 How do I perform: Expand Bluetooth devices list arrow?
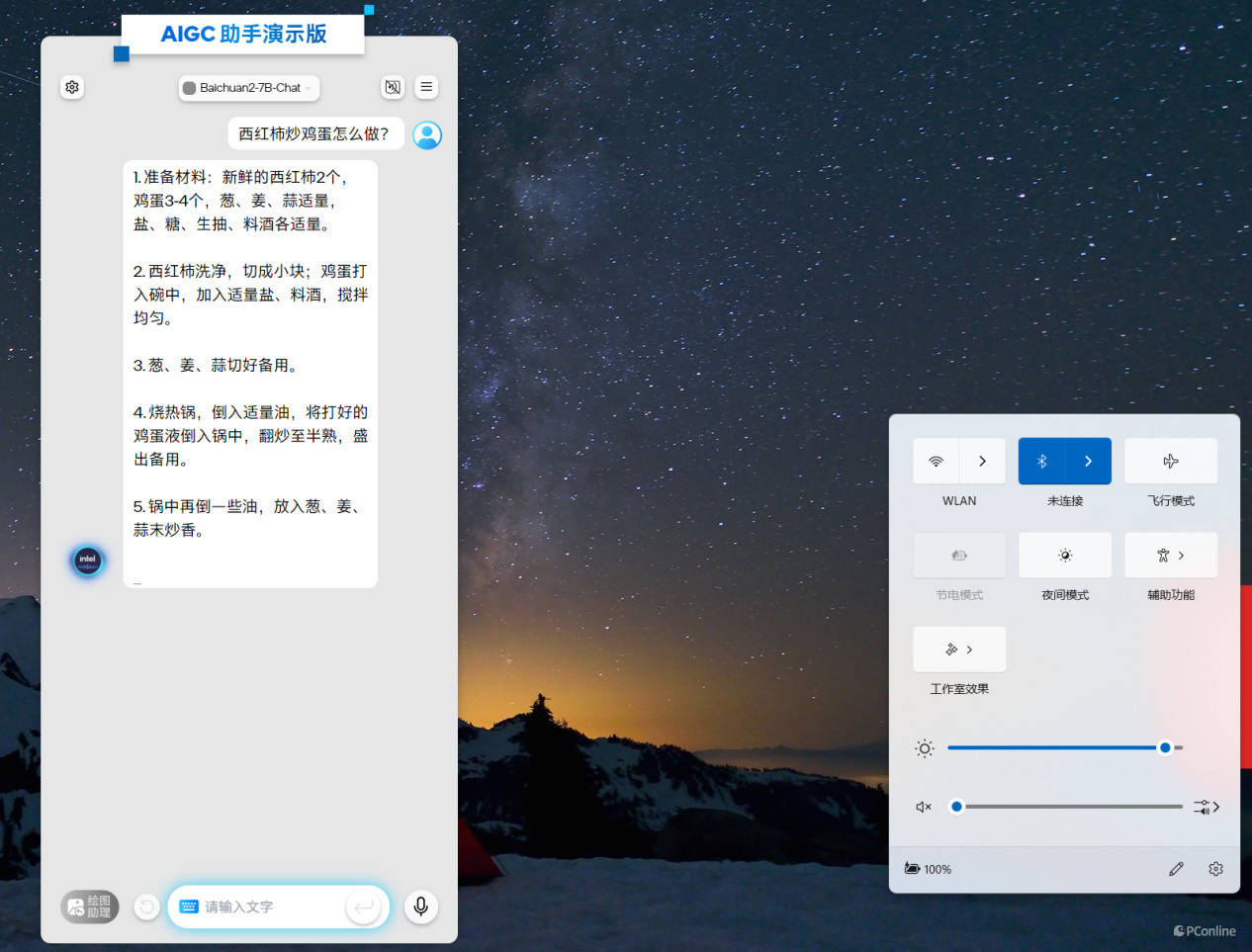pyautogui.click(x=1088, y=462)
